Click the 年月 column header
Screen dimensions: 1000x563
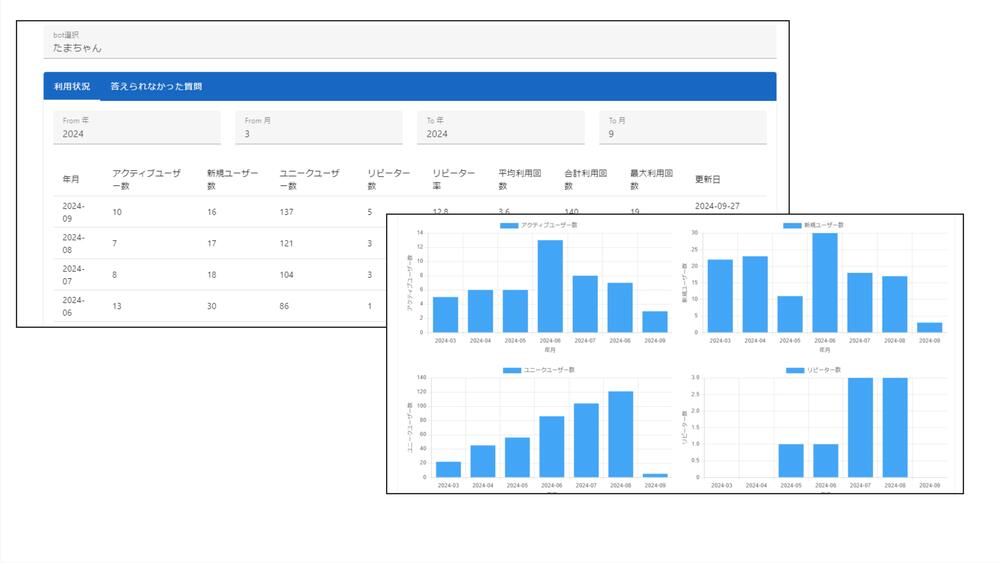(x=71, y=179)
